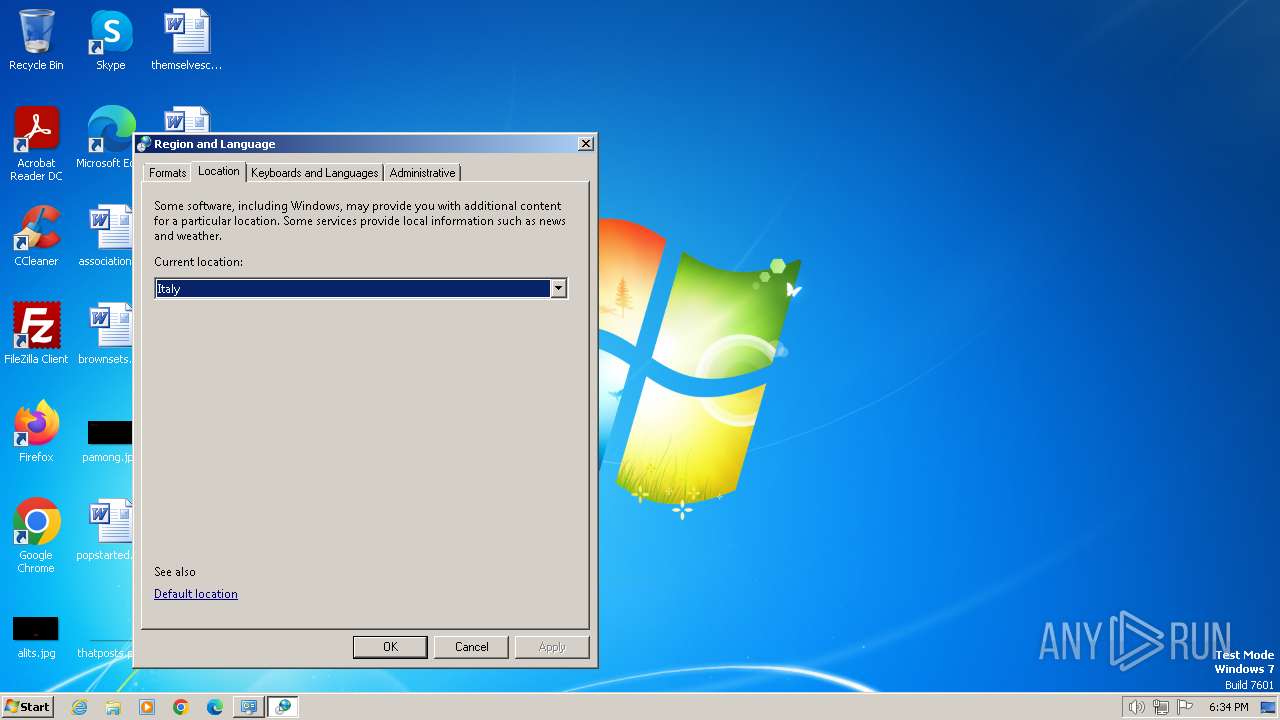
Task: Select the alits.jpg file icon
Action: 36,637
